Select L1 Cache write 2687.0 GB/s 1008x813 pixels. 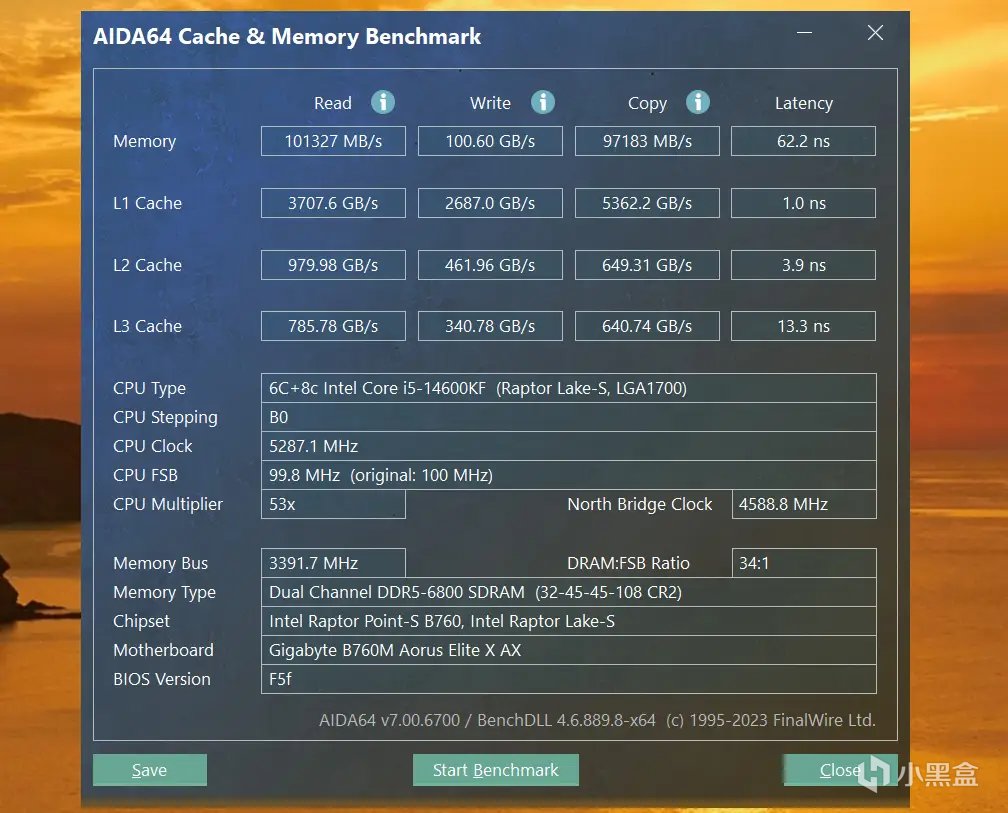tap(490, 203)
